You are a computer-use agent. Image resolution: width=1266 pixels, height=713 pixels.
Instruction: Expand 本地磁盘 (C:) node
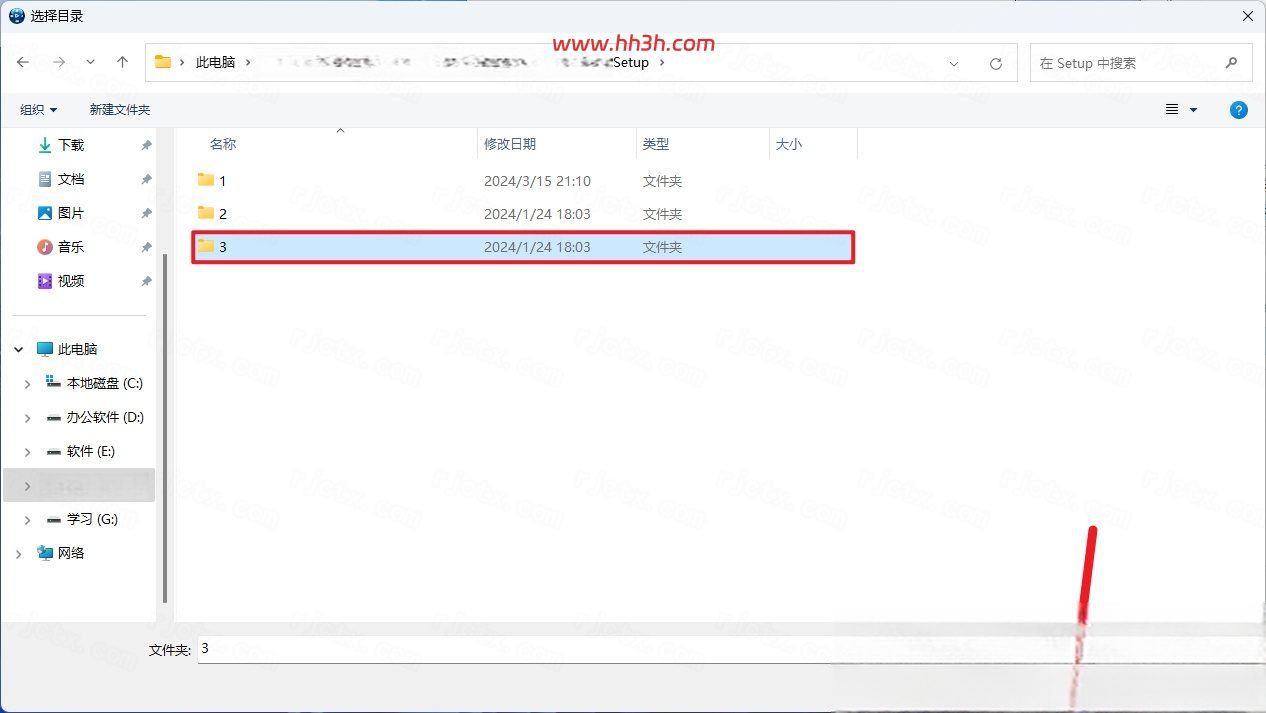click(28, 383)
